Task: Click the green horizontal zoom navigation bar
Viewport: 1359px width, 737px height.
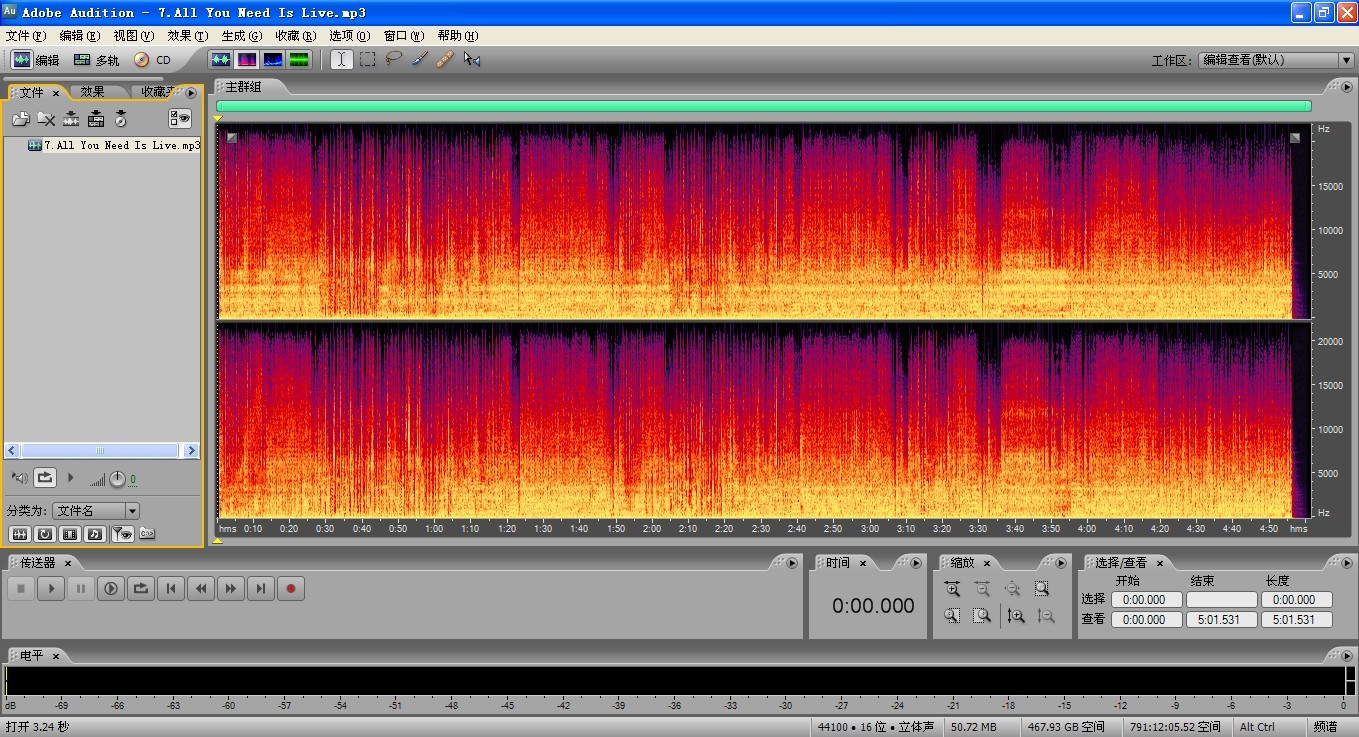Action: click(763, 106)
